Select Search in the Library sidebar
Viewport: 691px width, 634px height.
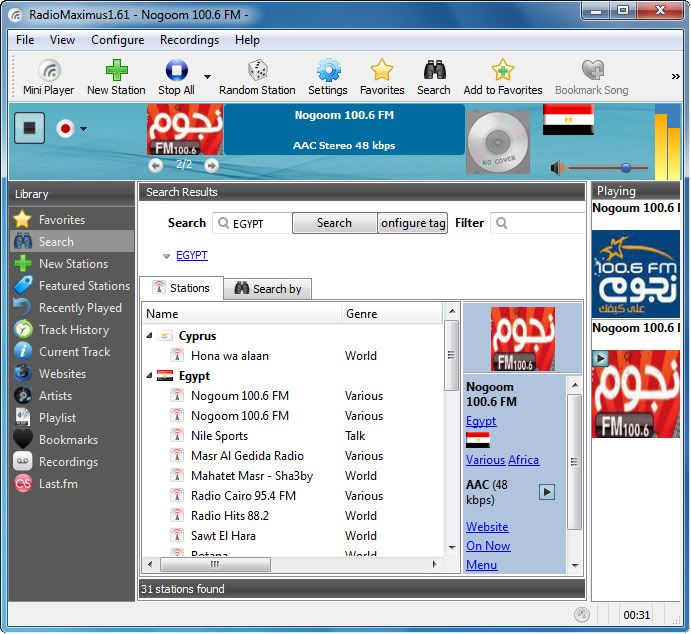(x=72, y=241)
